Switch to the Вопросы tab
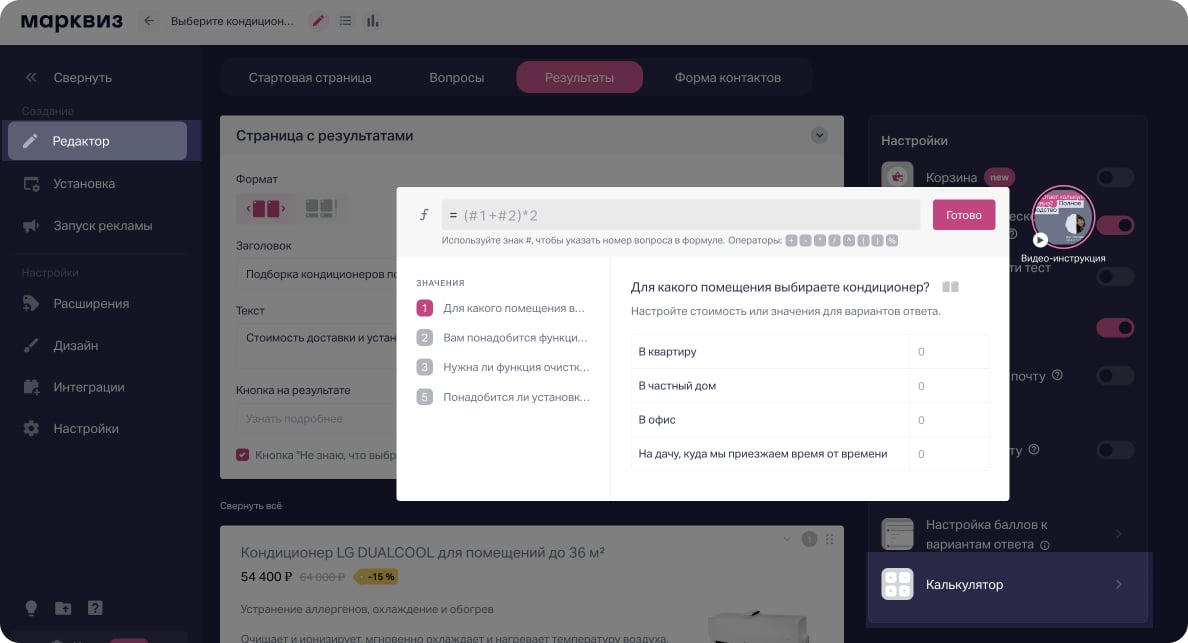Viewport: 1188px width, 643px height. (456, 76)
